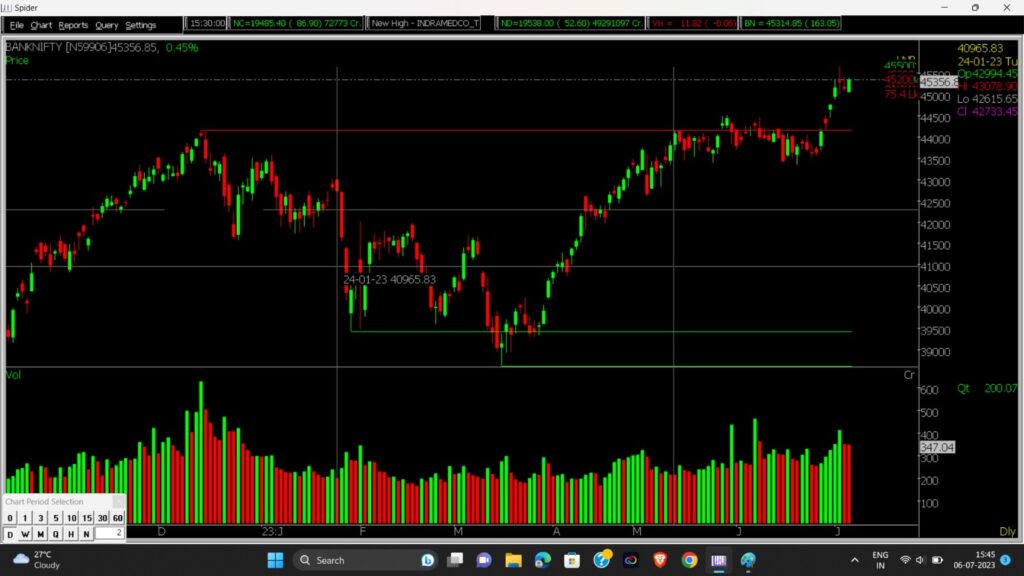Open Microsoft Edge from the taskbar
The width and height of the screenshot is (1024, 576).
(543, 560)
